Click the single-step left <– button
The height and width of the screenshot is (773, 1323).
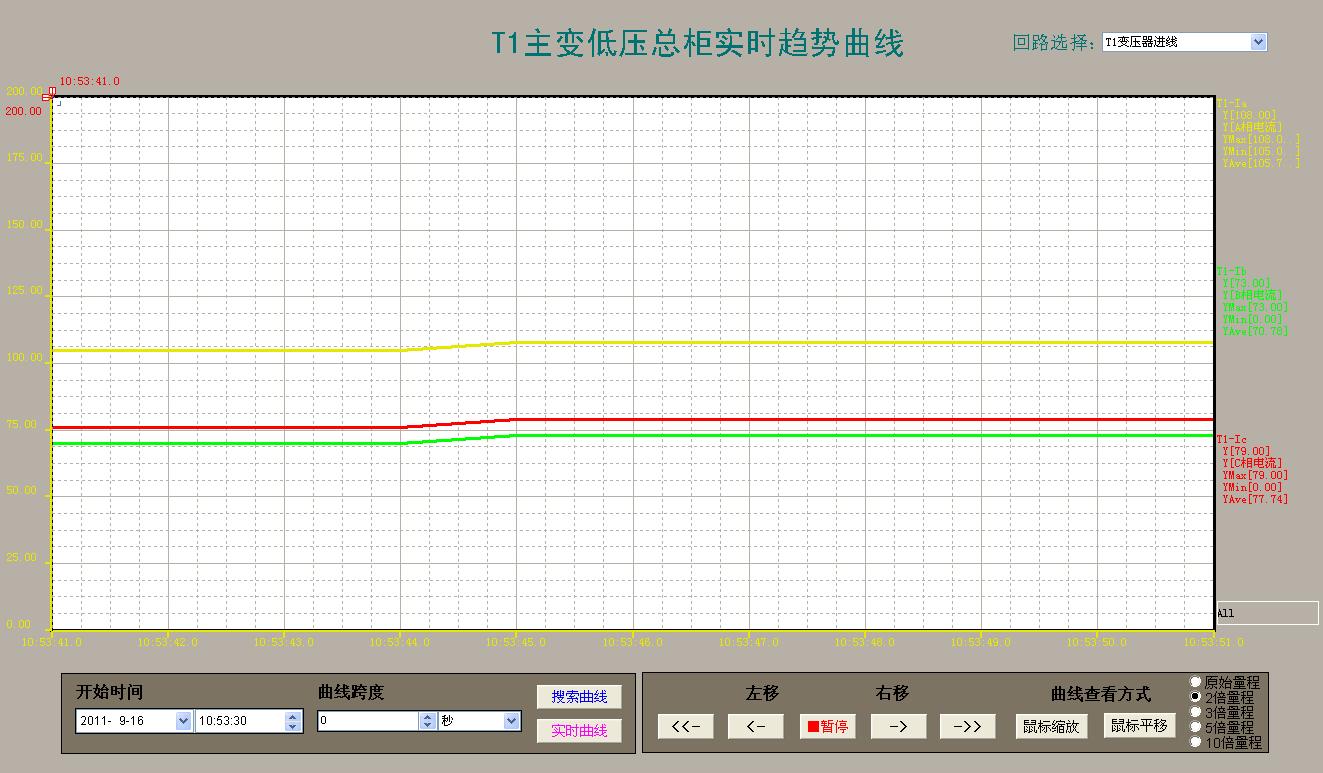pos(756,727)
